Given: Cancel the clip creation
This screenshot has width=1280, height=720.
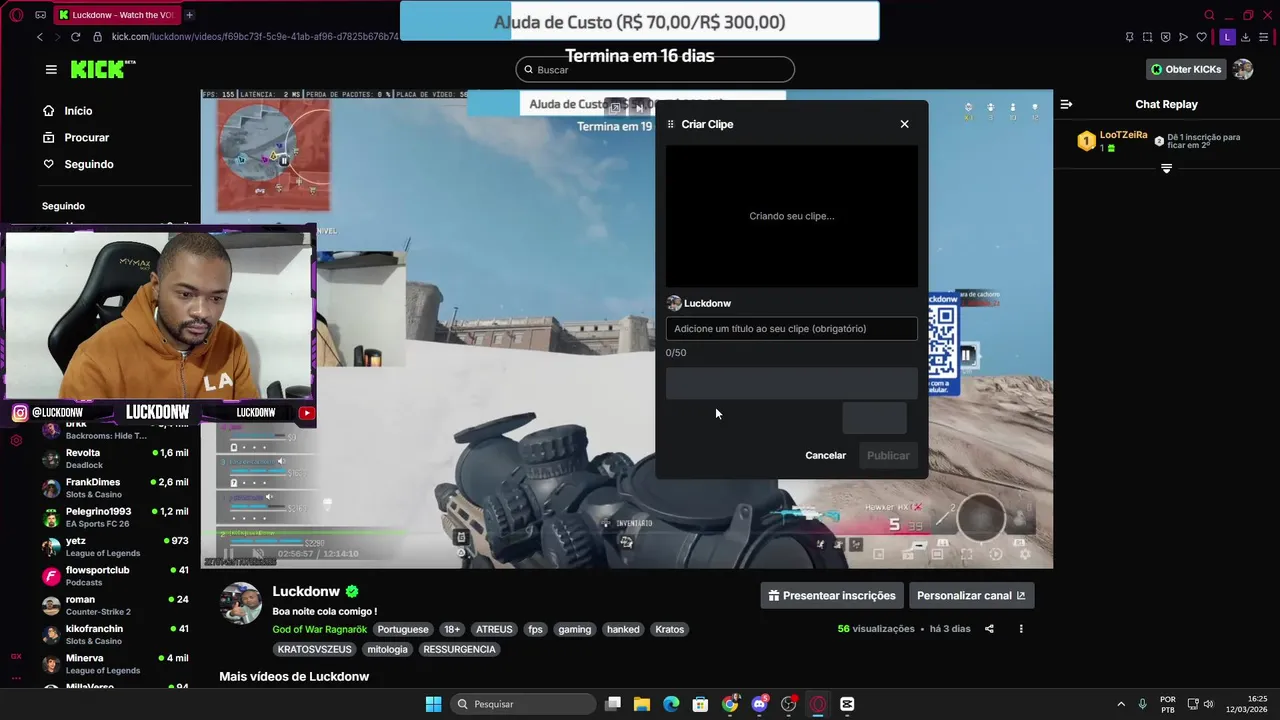Looking at the screenshot, I should coord(825,455).
